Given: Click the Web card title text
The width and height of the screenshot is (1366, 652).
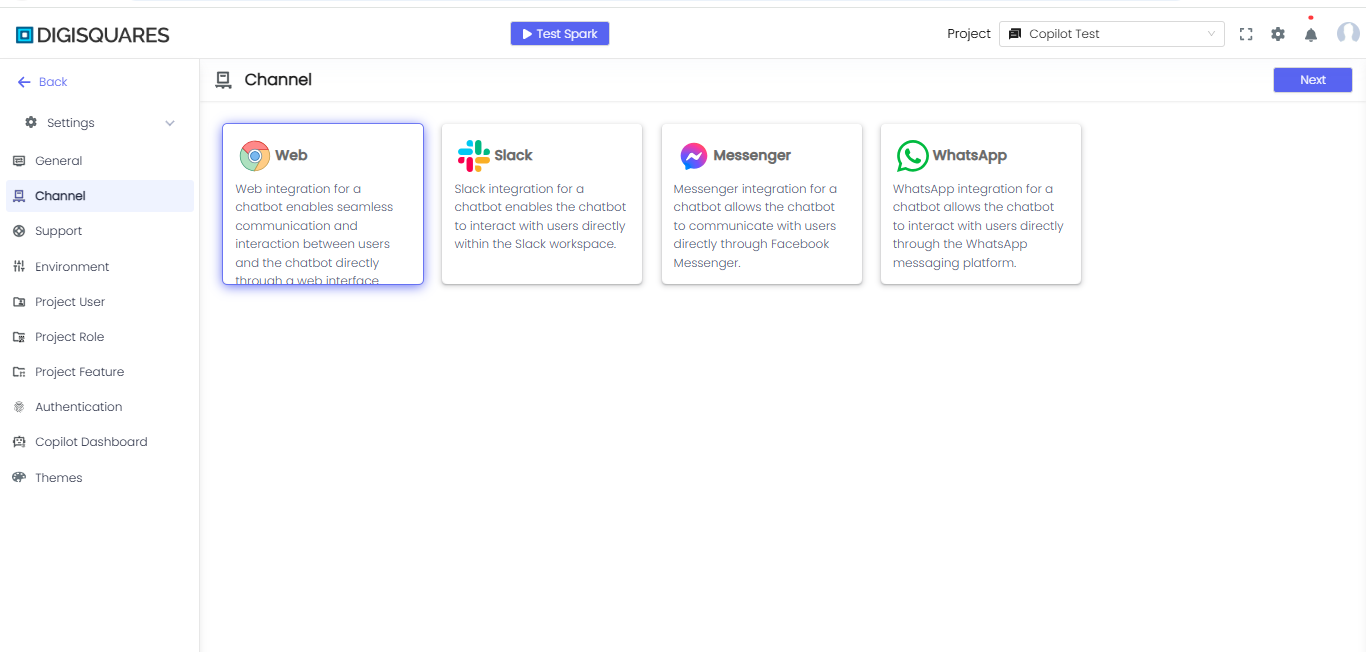Looking at the screenshot, I should (x=291, y=155).
